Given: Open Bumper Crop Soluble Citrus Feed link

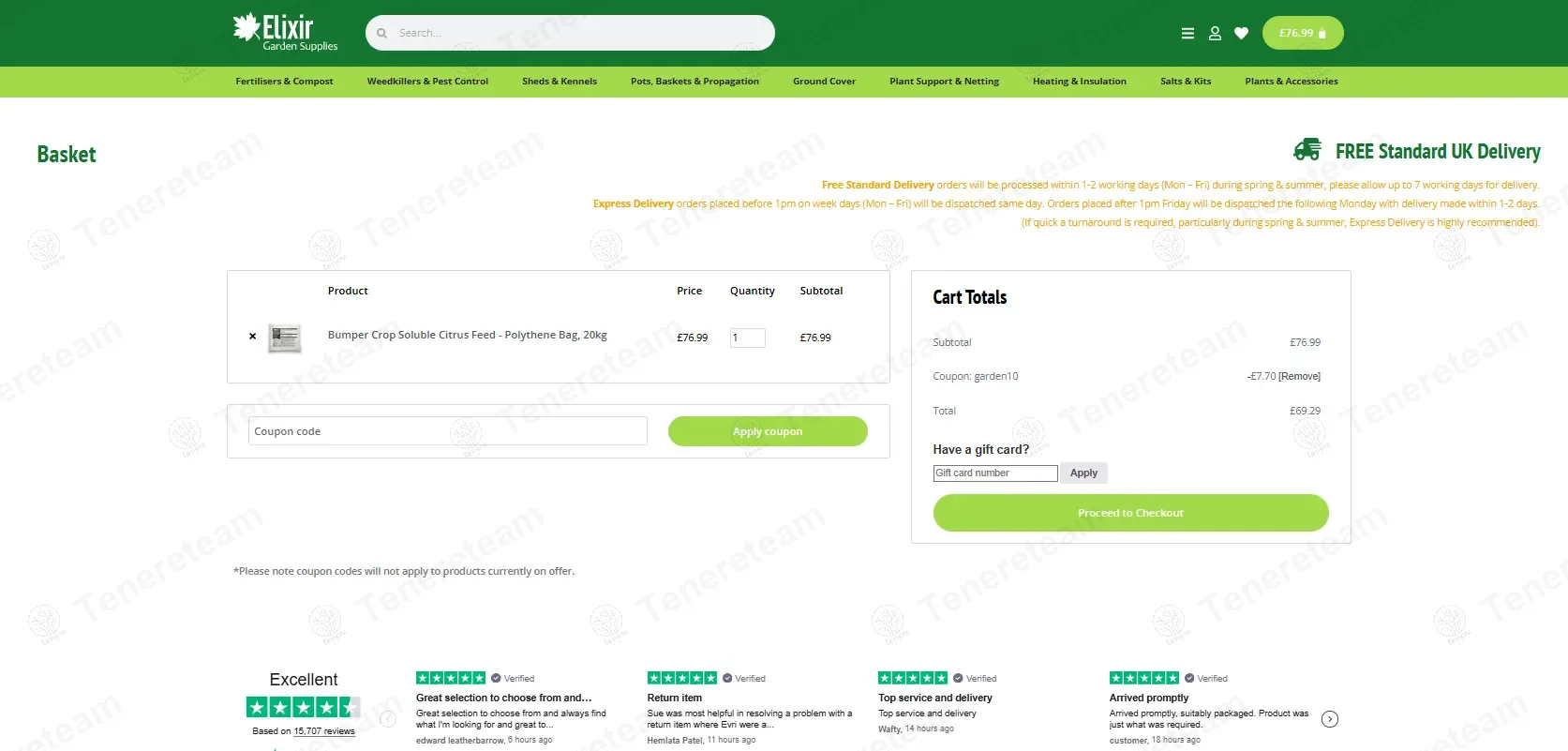Looking at the screenshot, I should [468, 335].
